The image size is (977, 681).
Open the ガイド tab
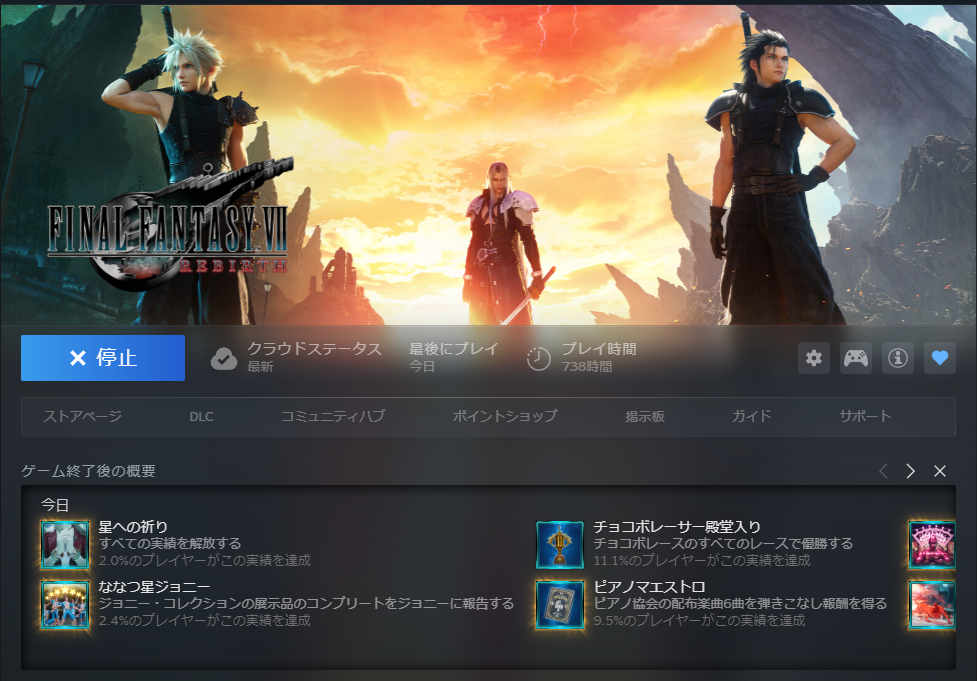click(x=751, y=416)
